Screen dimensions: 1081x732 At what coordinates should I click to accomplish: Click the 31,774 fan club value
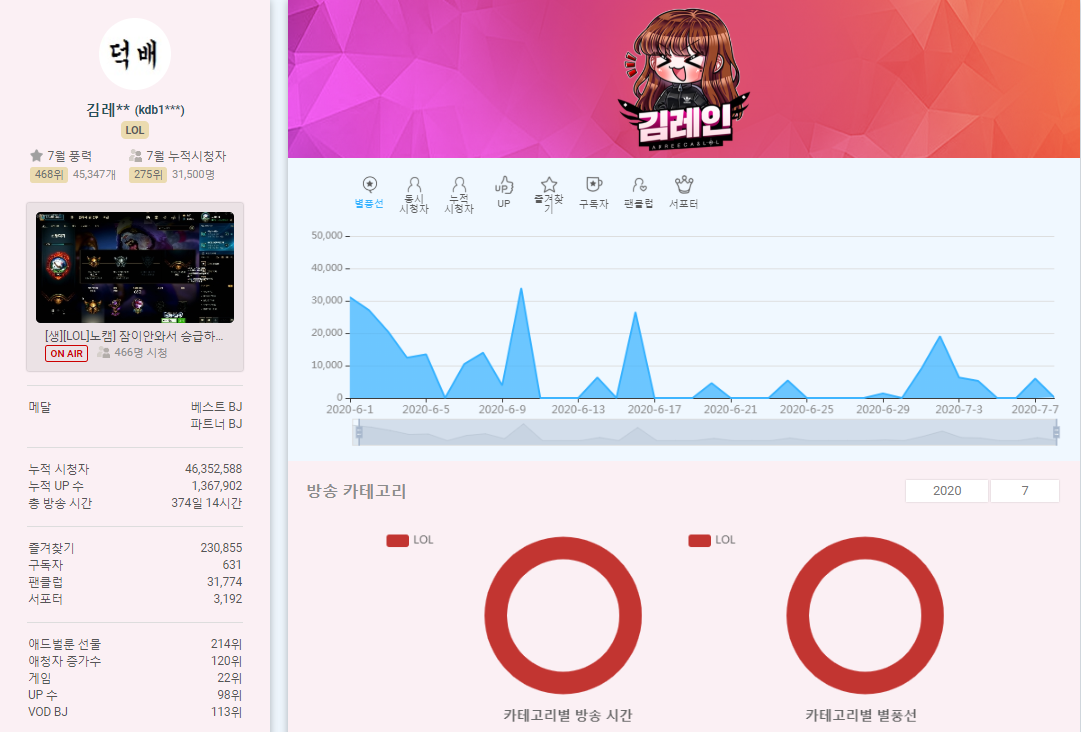point(225,582)
